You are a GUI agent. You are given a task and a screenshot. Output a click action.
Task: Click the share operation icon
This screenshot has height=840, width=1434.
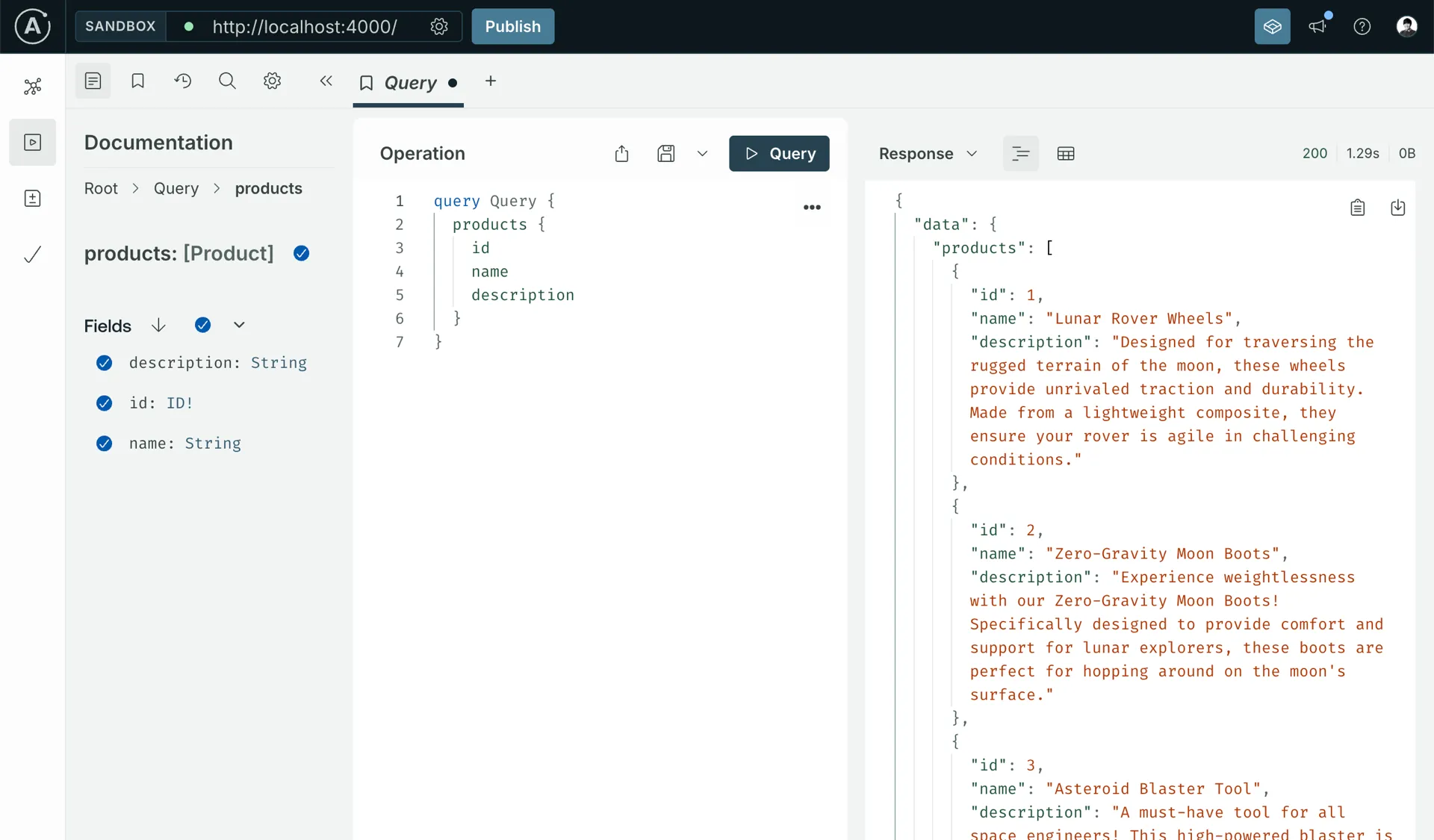(x=621, y=154)
